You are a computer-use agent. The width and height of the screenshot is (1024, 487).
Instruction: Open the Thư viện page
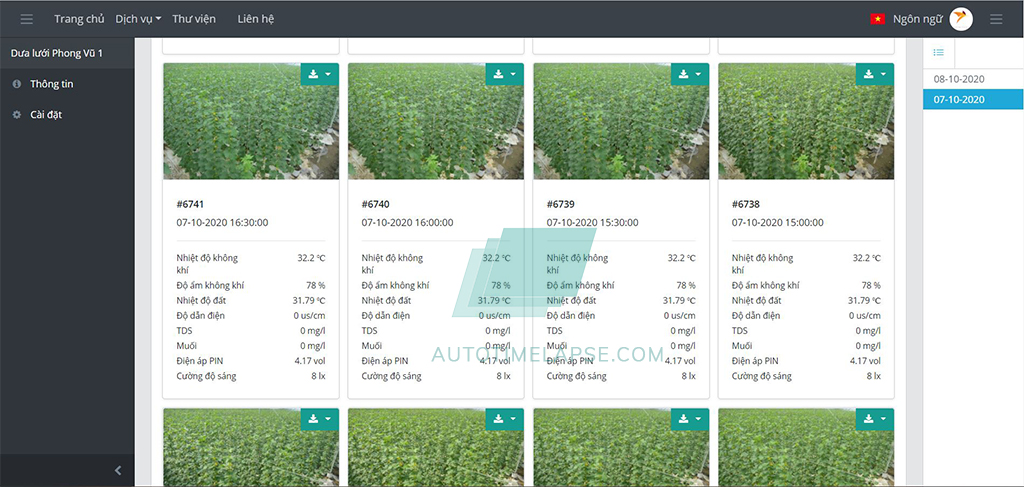[x=194, y=19]
